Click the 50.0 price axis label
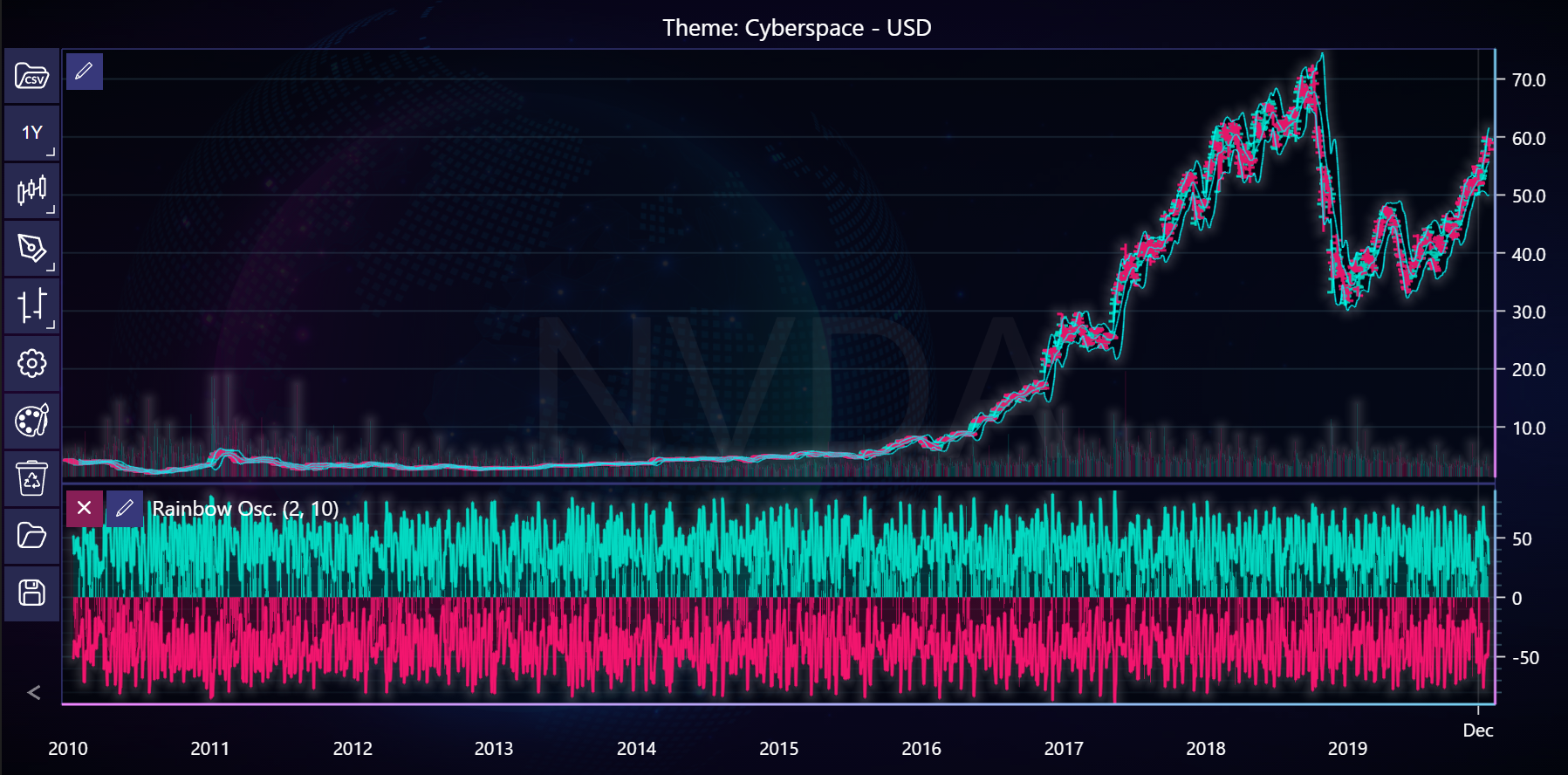This screenshot has width=1568, height=775. click(1529, 196)
